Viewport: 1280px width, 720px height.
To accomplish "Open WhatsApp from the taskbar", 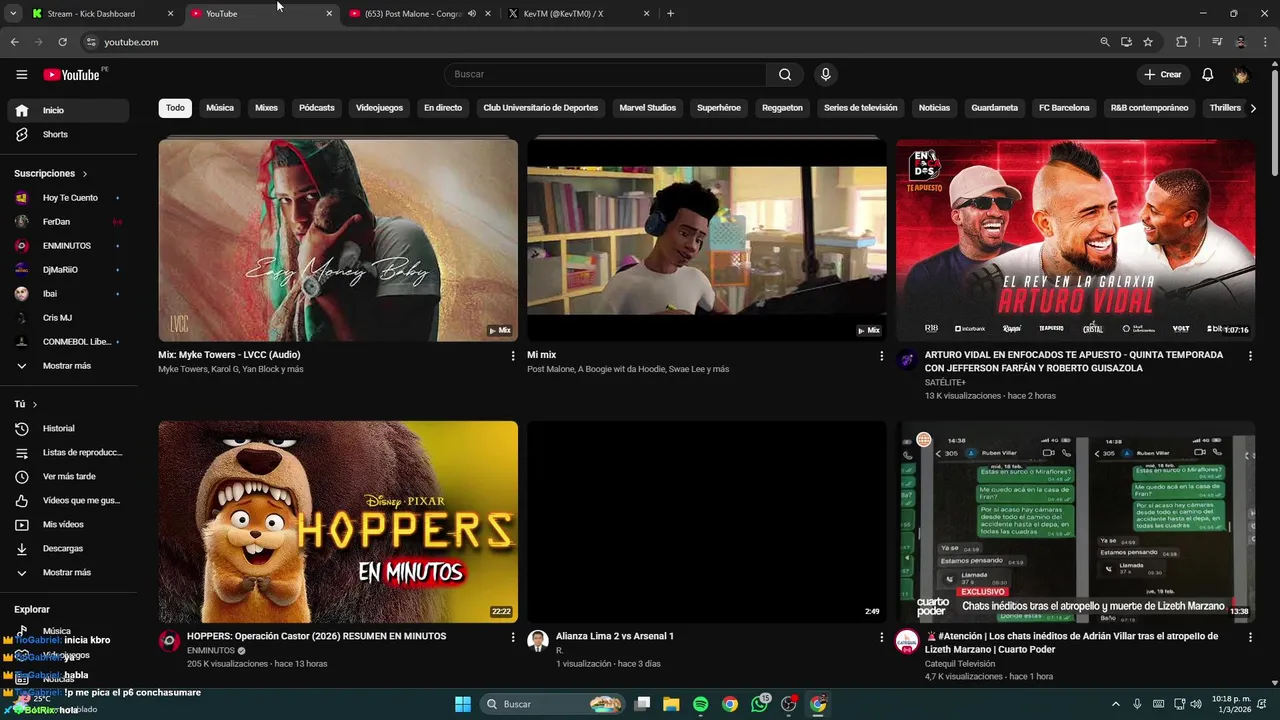I will 759,704.
